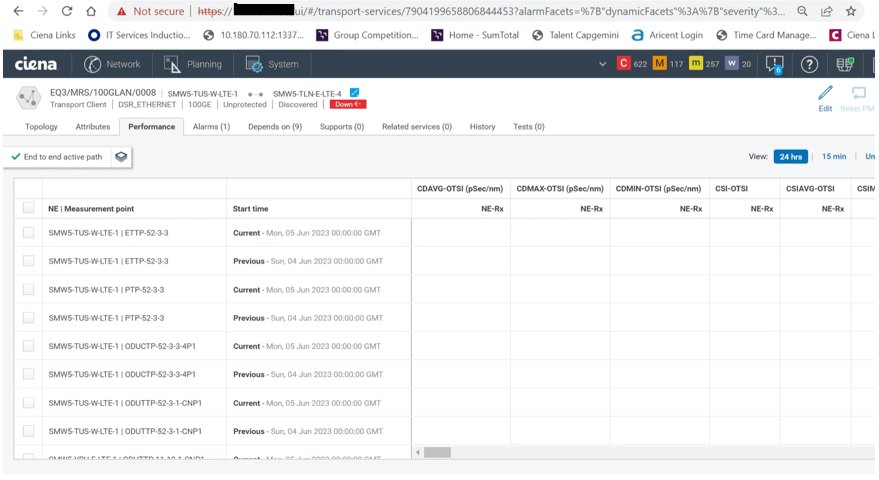
Task: Check the first ETTP-52-3-3 Current row checkbox
Action: pyautogui.click(x=28, y=232)
